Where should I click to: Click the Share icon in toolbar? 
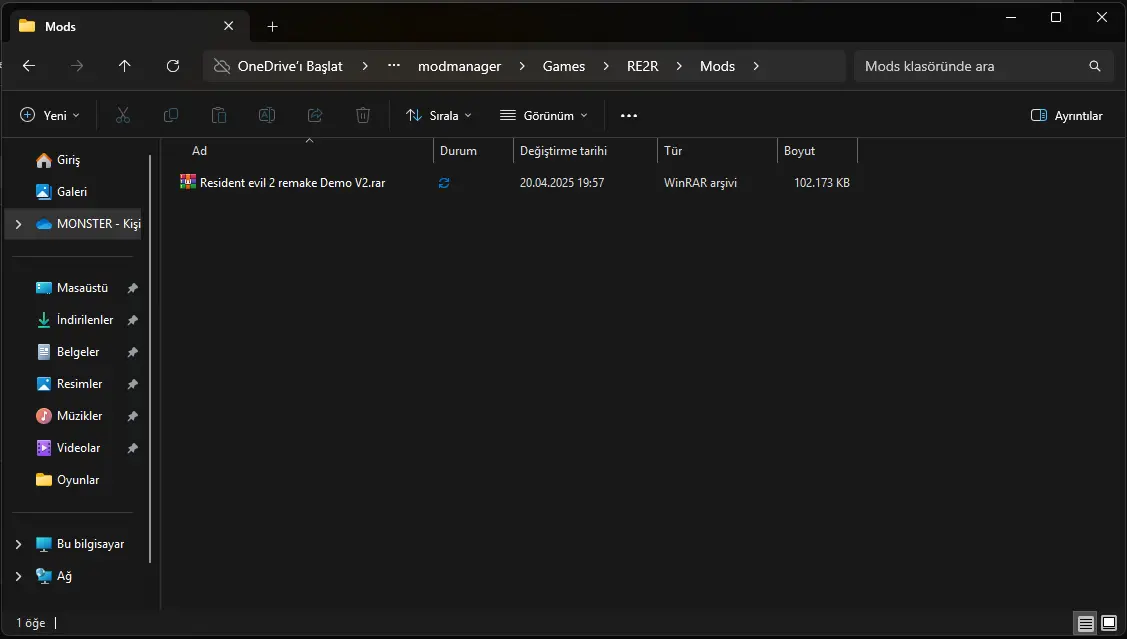click(315, 115)
